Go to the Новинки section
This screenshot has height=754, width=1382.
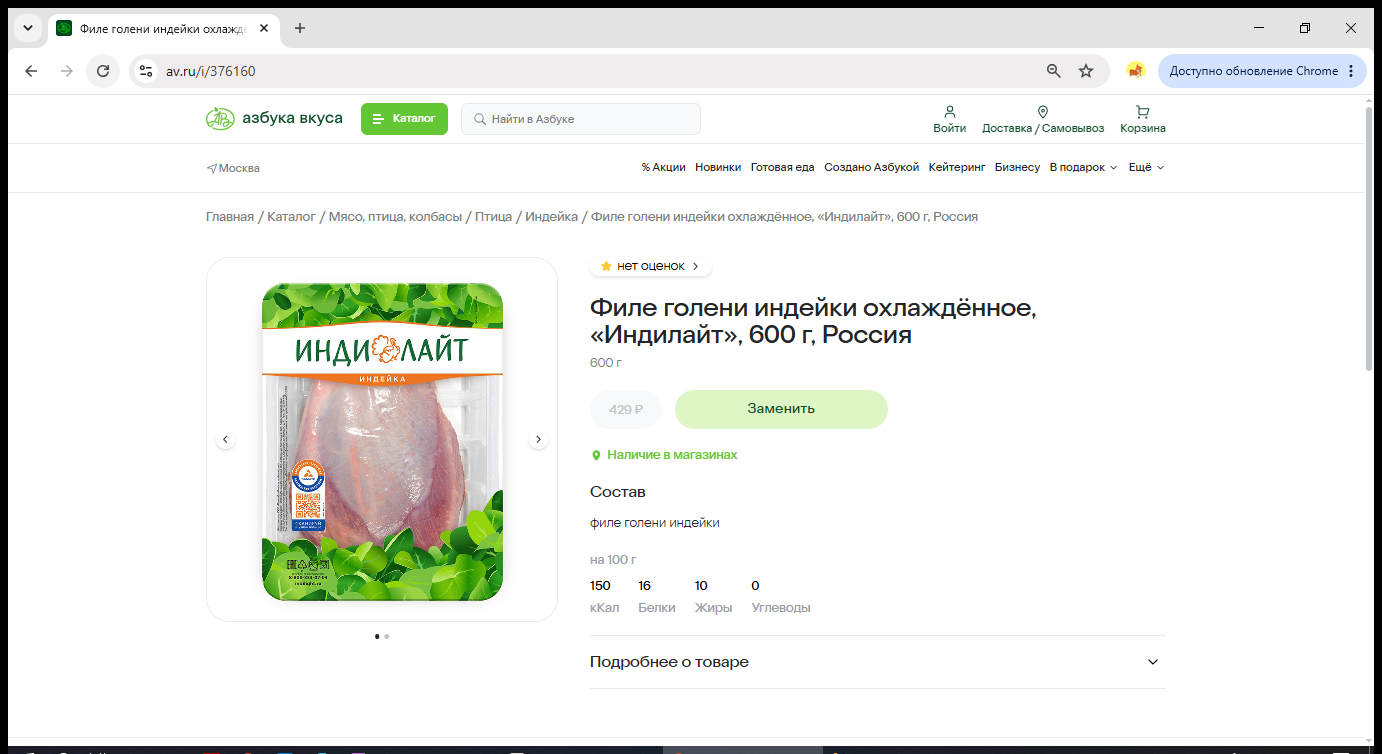pos(718,167)
